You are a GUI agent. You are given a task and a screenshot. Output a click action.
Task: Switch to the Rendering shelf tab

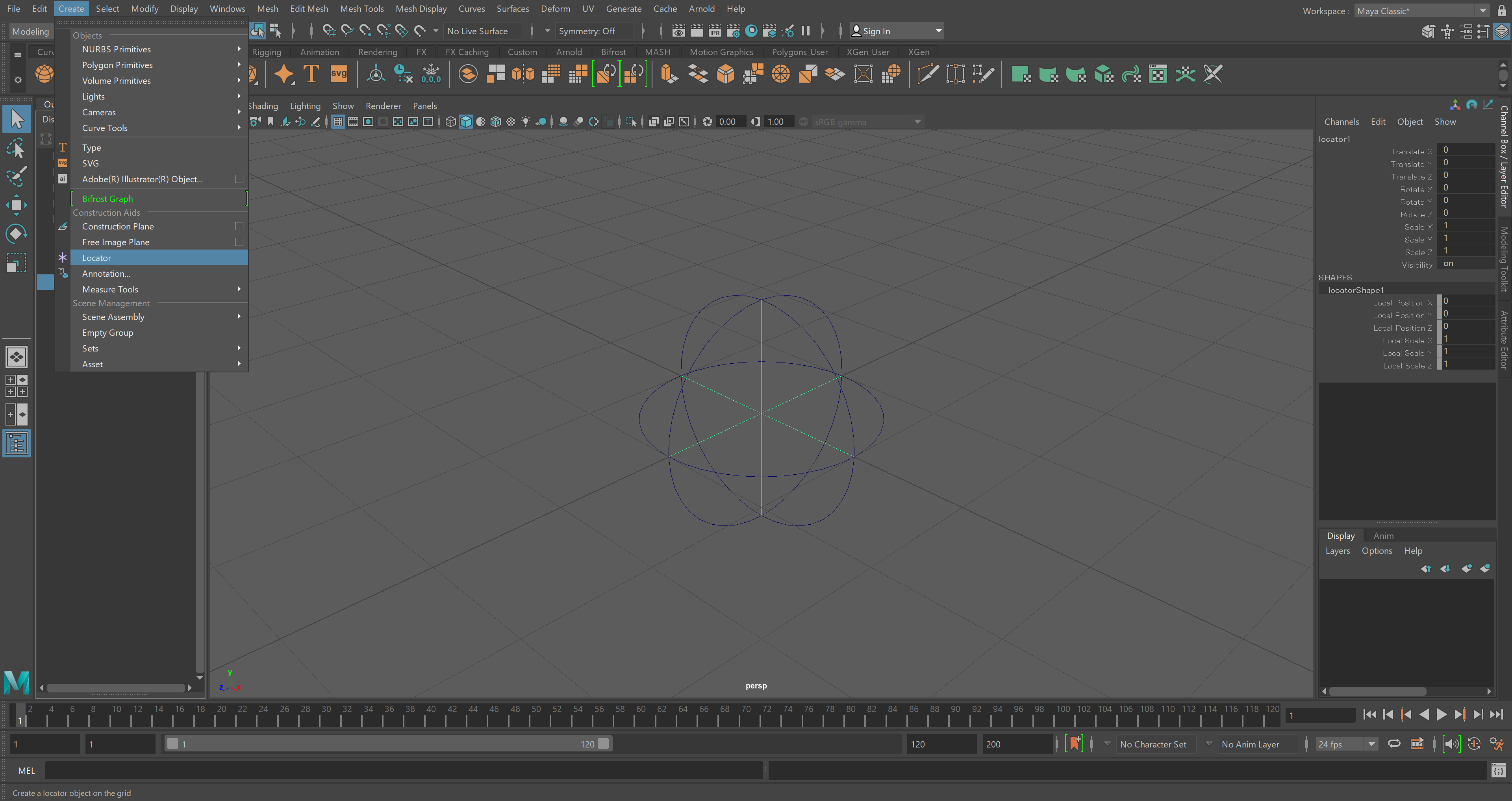(378, 52)
